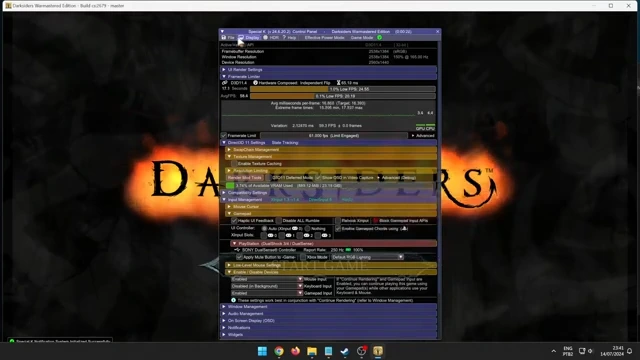
Task: Toggle Show OSD in Video Capture
Action: coord(318,178)
